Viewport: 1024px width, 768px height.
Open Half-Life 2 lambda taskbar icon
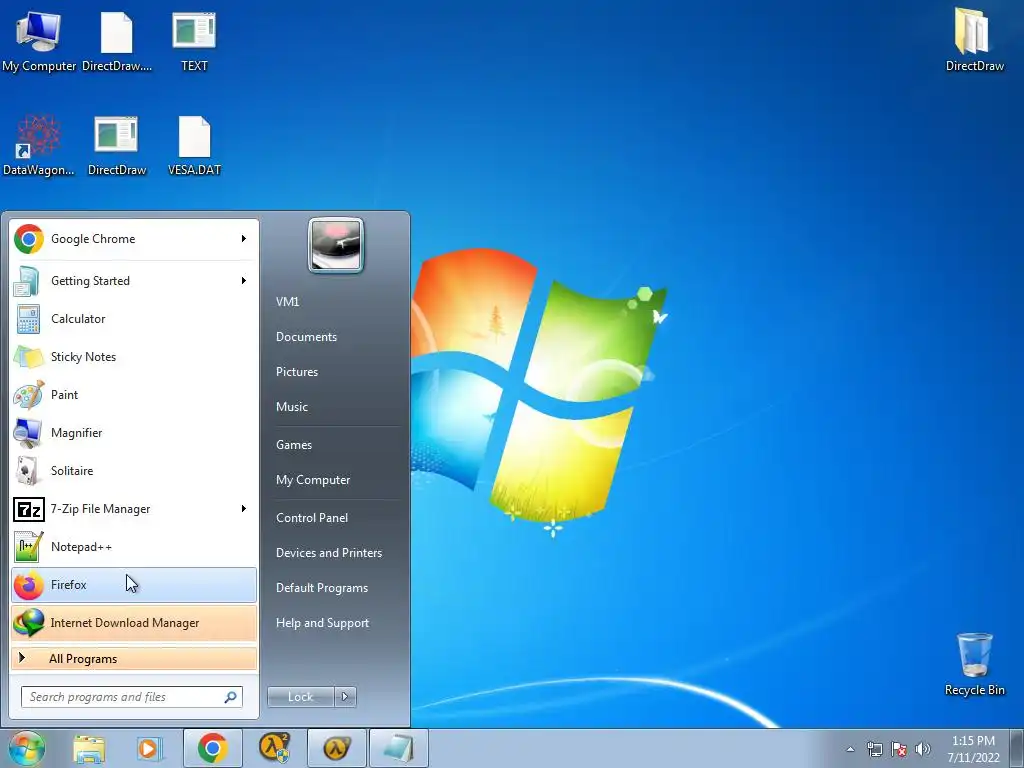pyautogui.click(x=274, y=748)
